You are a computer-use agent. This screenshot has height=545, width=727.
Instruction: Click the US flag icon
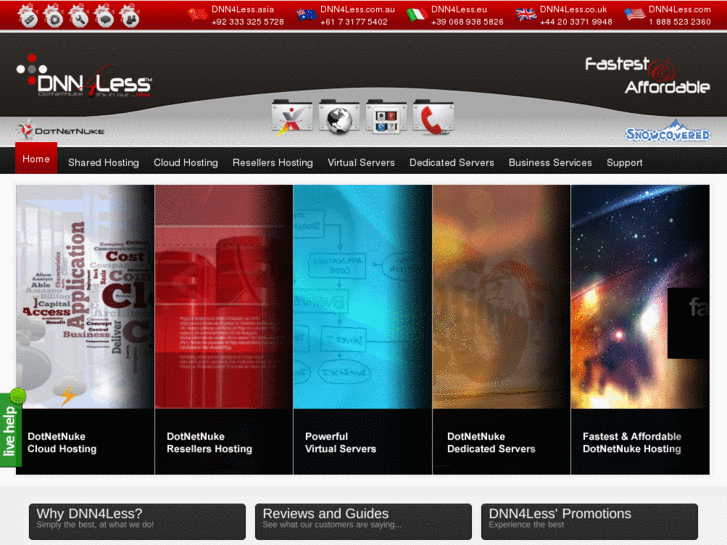[x=634, y=14]
